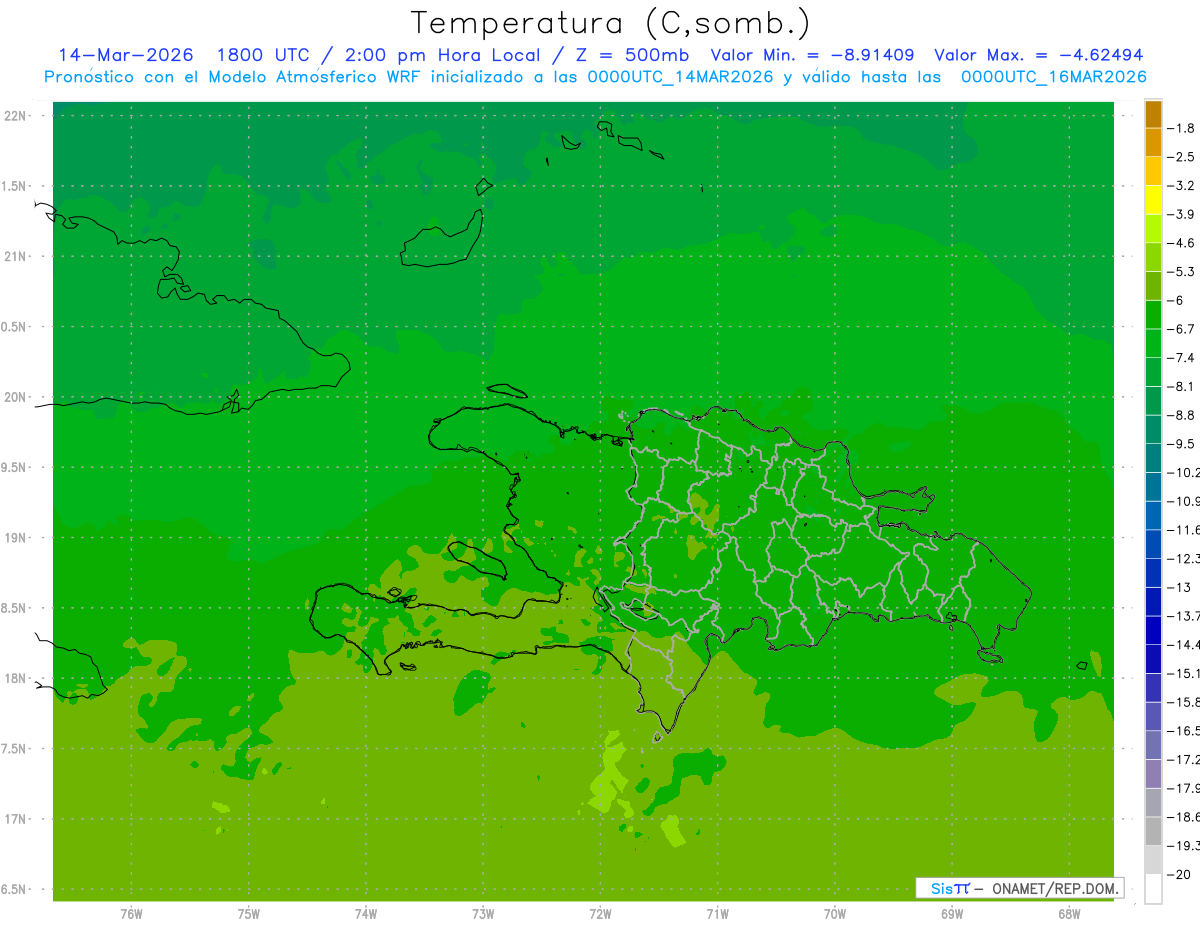Click the '18N' latitude label
This screenshot has width=1200, height=927.
(17, 678)
